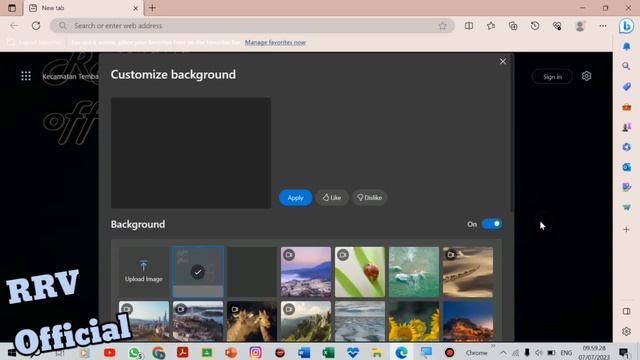Viewport: 640px width, 360px height.
Task: Show hidden system tray icons chevron
Action: (x=503, y=353)
